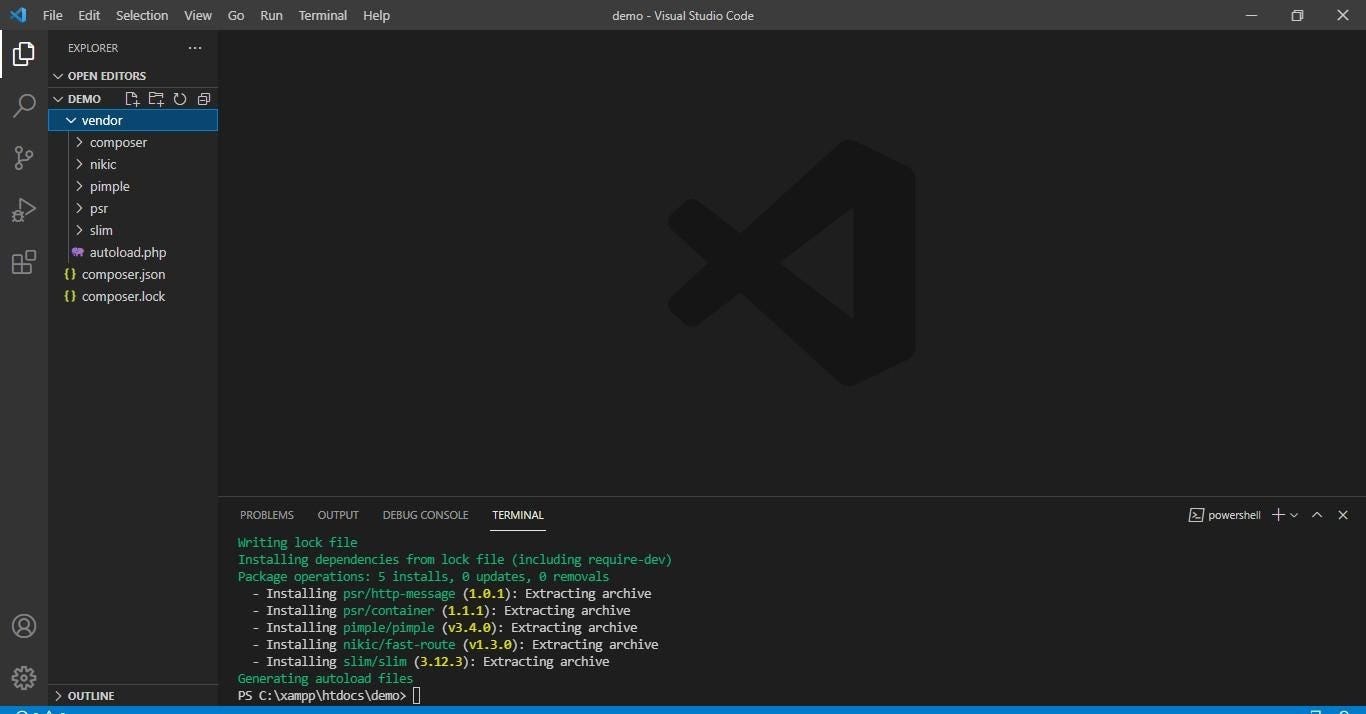Minimize the VS Code window
The height and width of the screenshot is (714, 1366).
(1252, 15)
